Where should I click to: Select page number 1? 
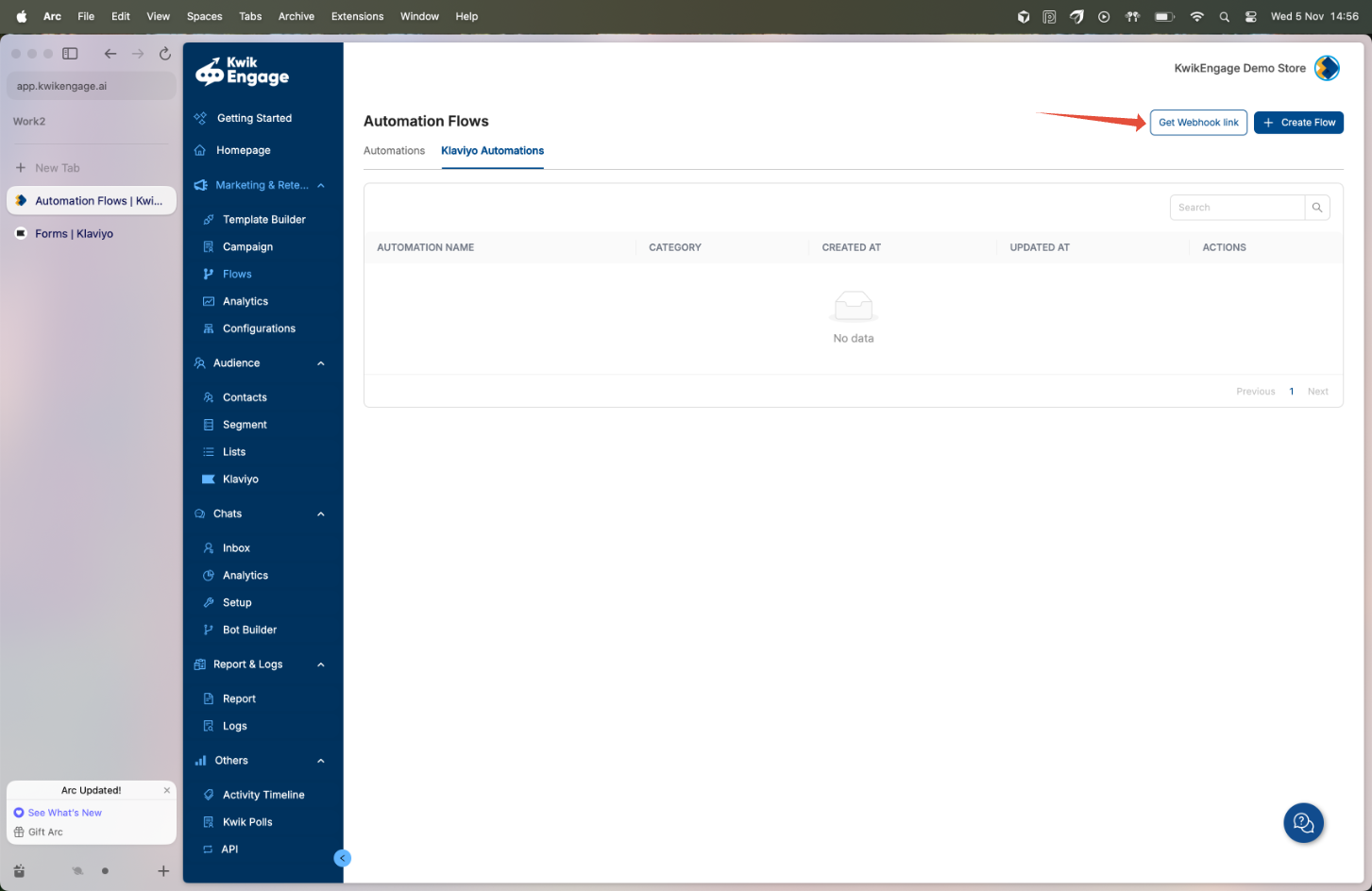[1291, 392]
